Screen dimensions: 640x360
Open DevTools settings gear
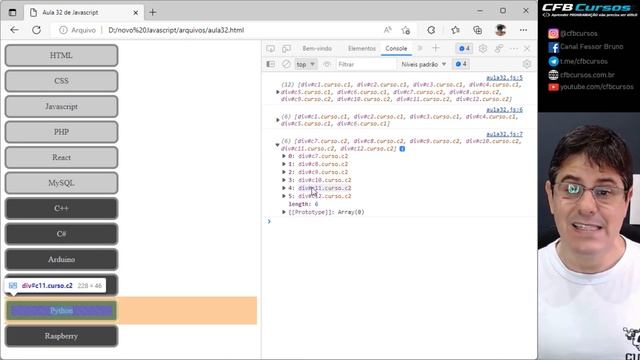point(483,49)
